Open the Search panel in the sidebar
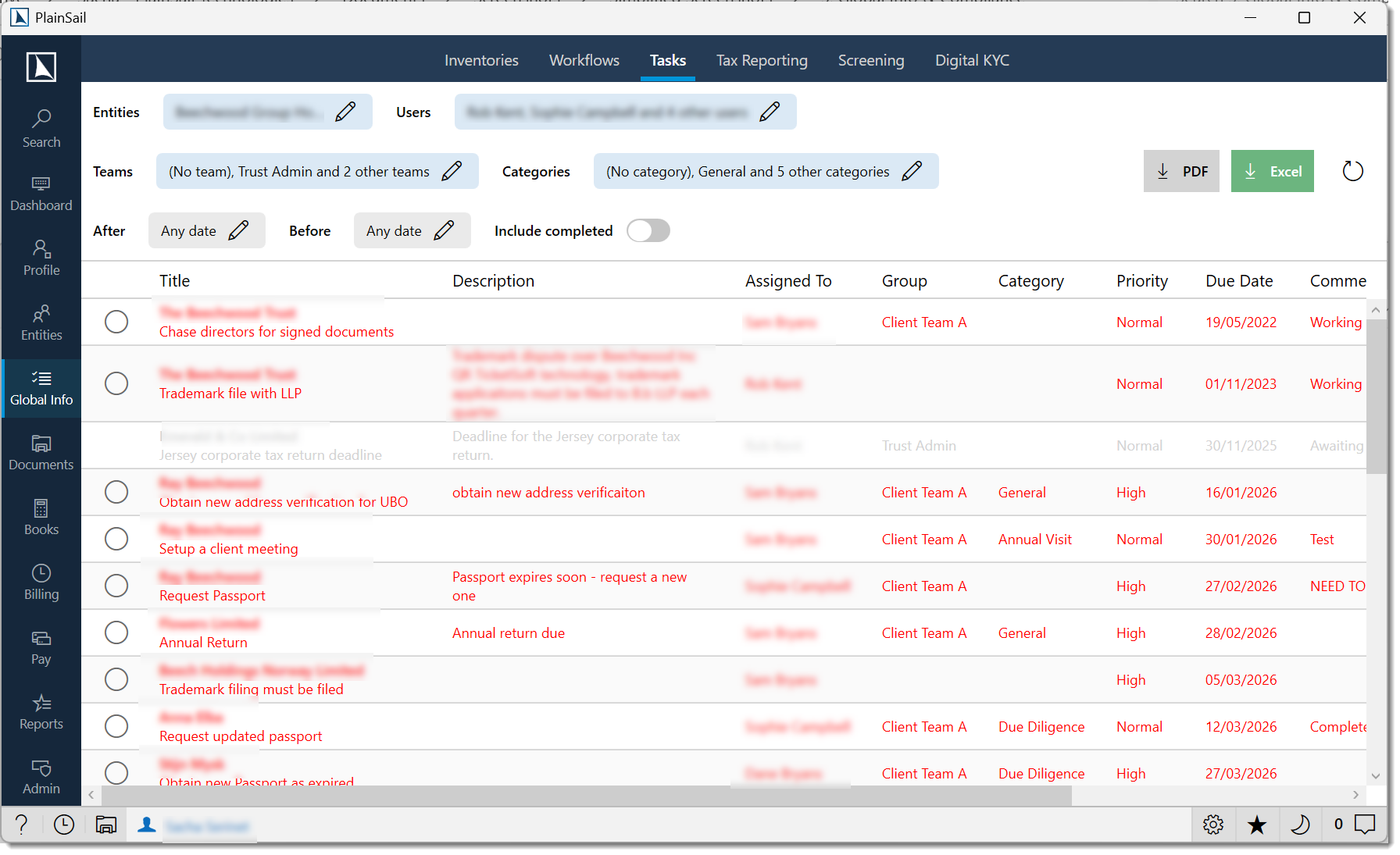The width and height of the screenshot is (1400, 855). coord(41,127)
